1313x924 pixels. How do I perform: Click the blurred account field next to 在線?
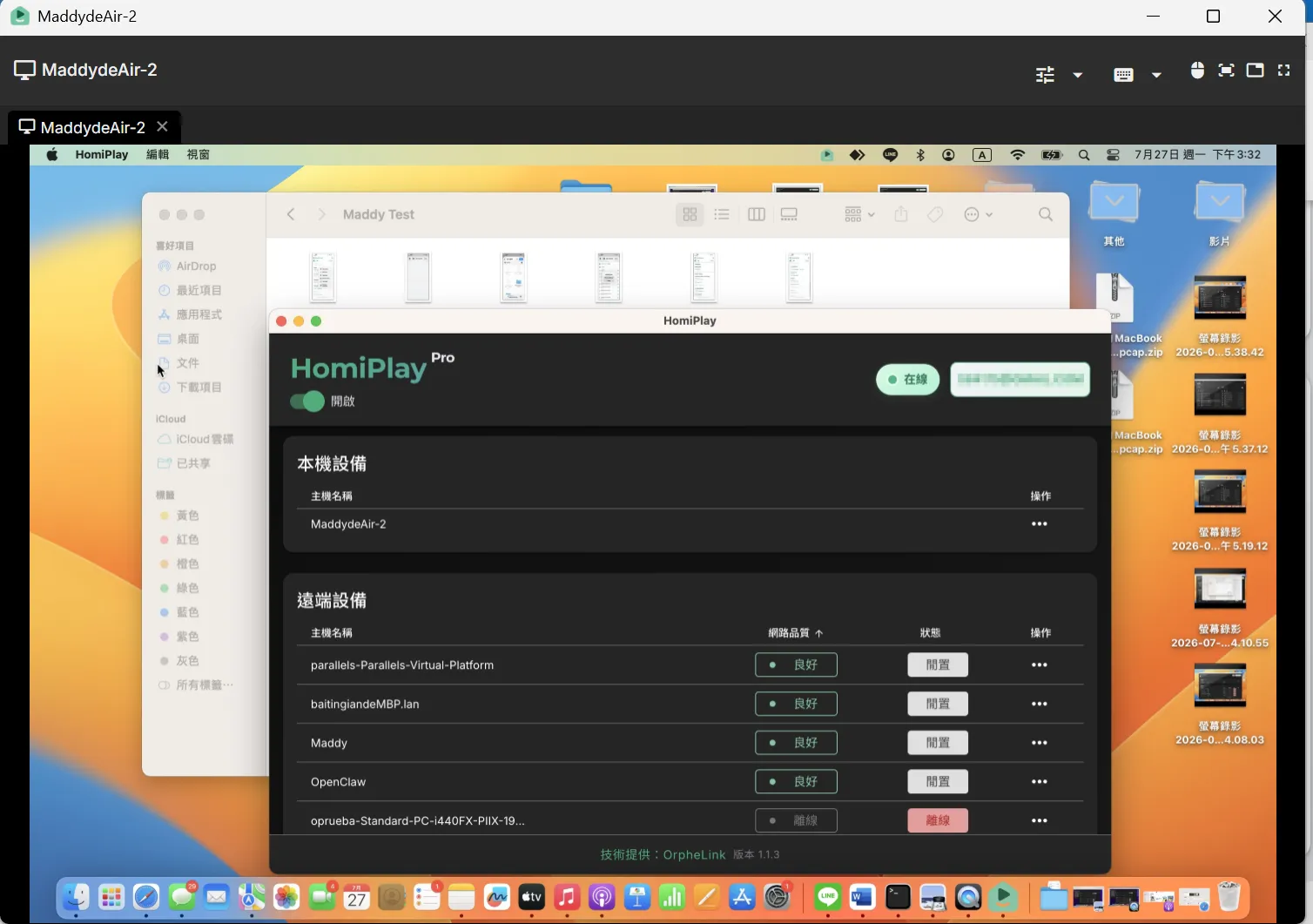1020,380
